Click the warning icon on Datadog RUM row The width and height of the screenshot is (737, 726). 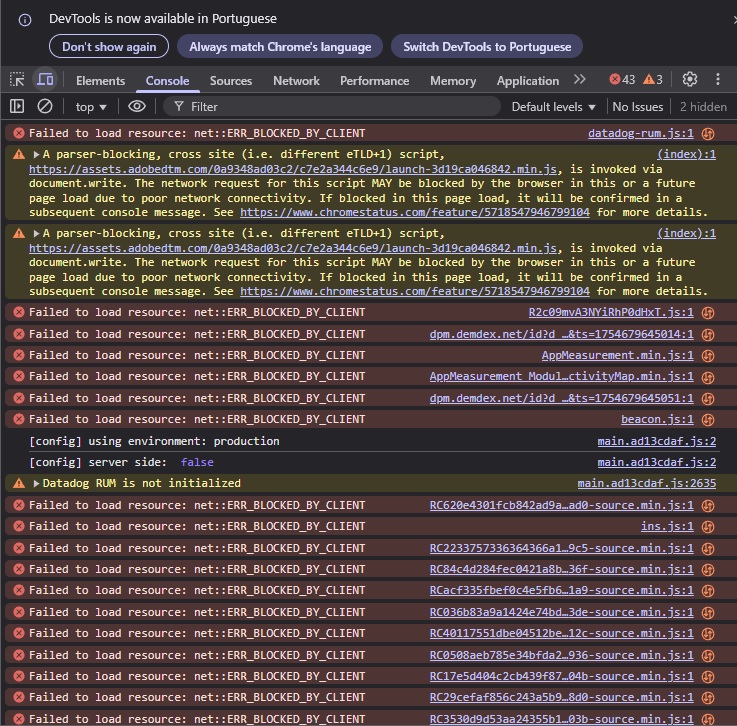pyautogui.click(x=19, y=483)
